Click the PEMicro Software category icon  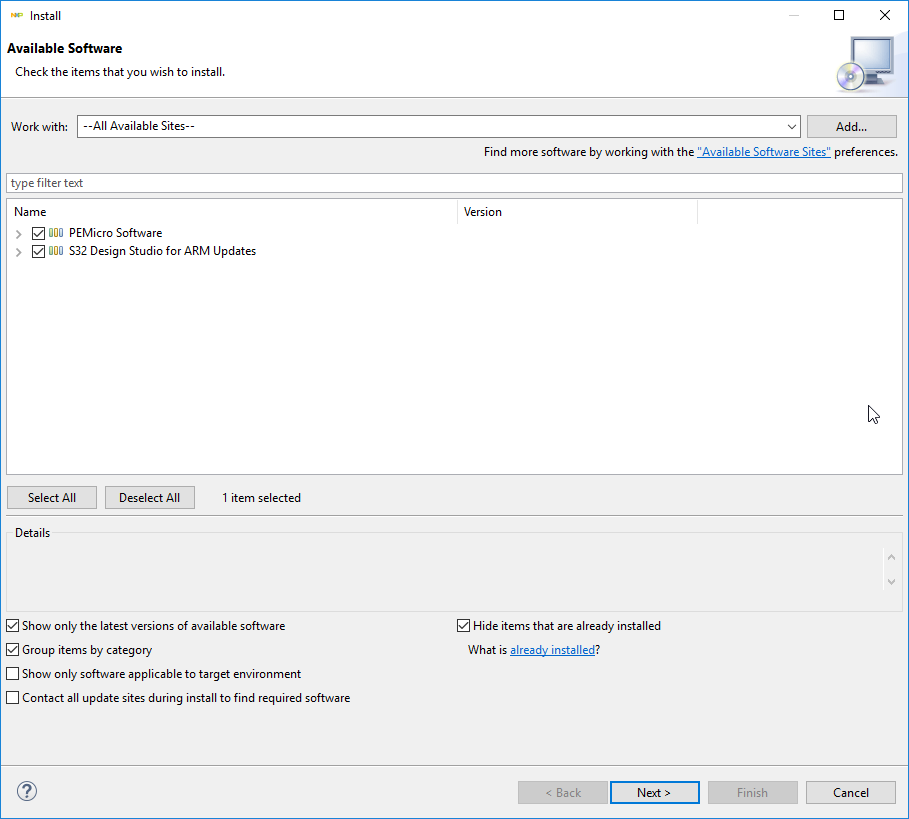(56, 233)
